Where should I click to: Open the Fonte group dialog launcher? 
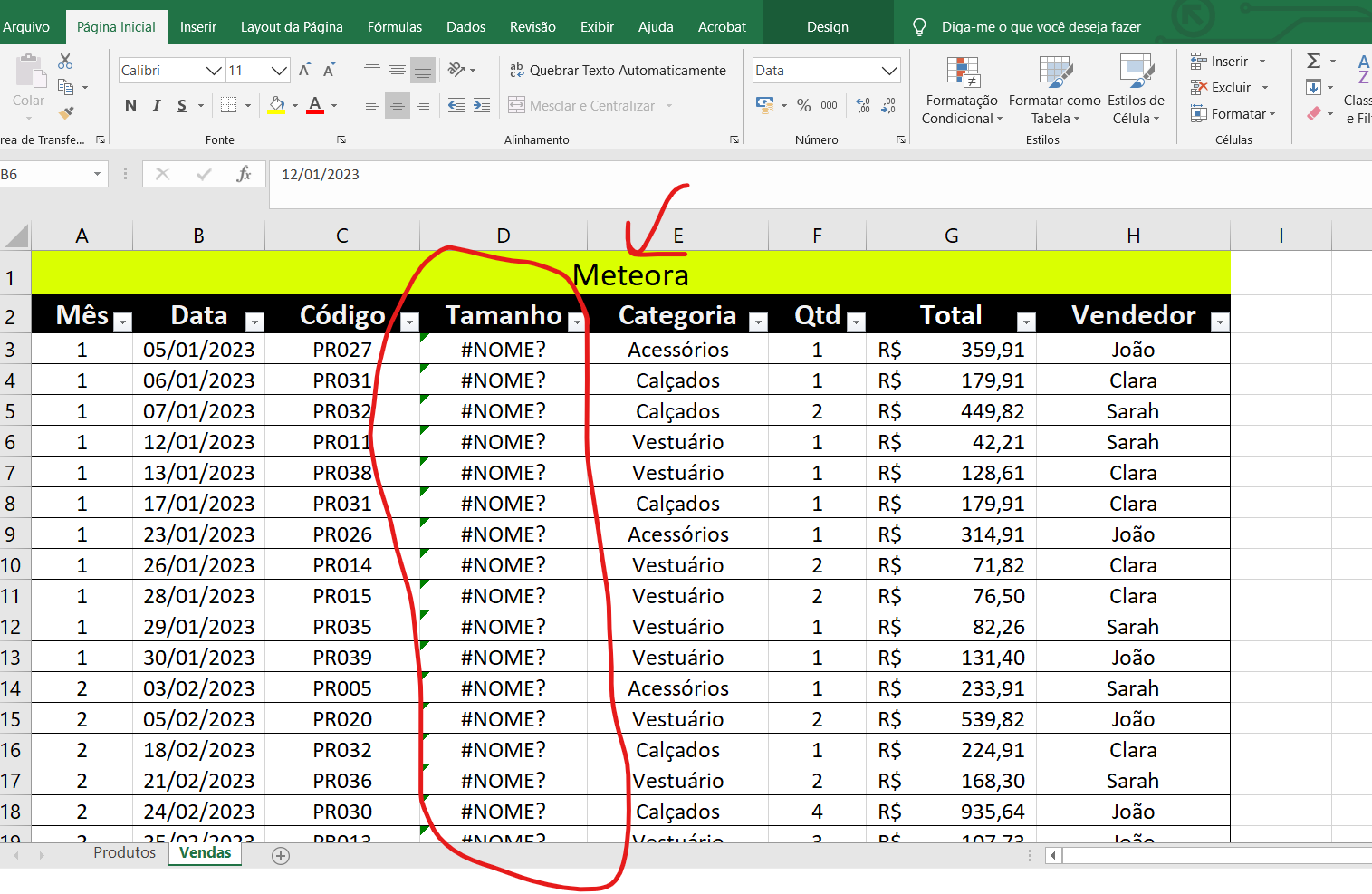coord(341,139)
